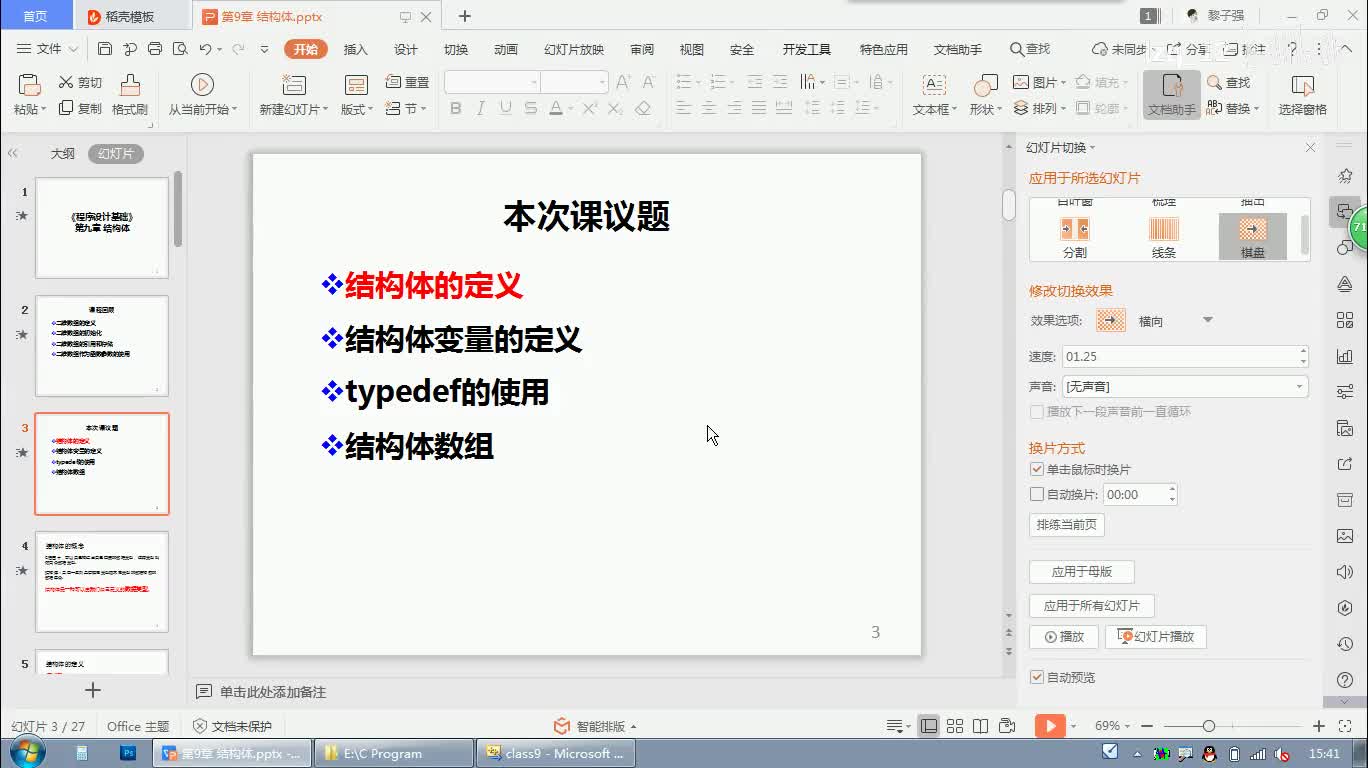Start slideshow from current slide (从当前开始)
This screenshot has width=1368, height=768.
(x=202, y=94)
